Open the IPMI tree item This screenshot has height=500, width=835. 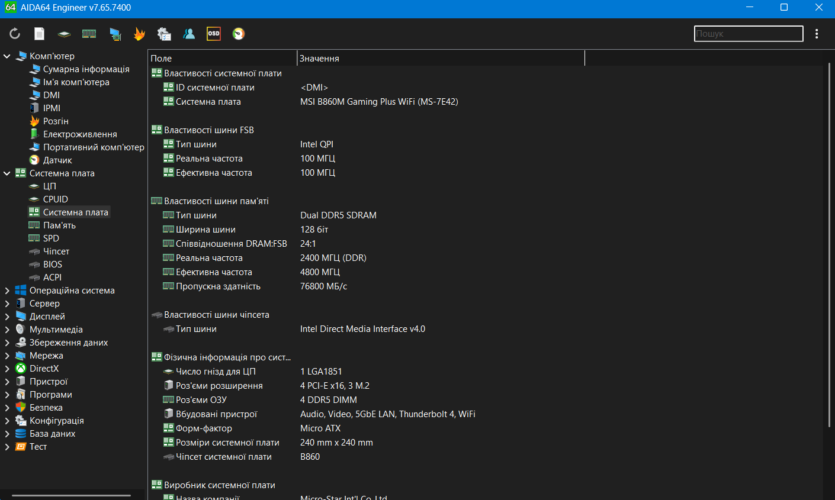tap(52, 108)
